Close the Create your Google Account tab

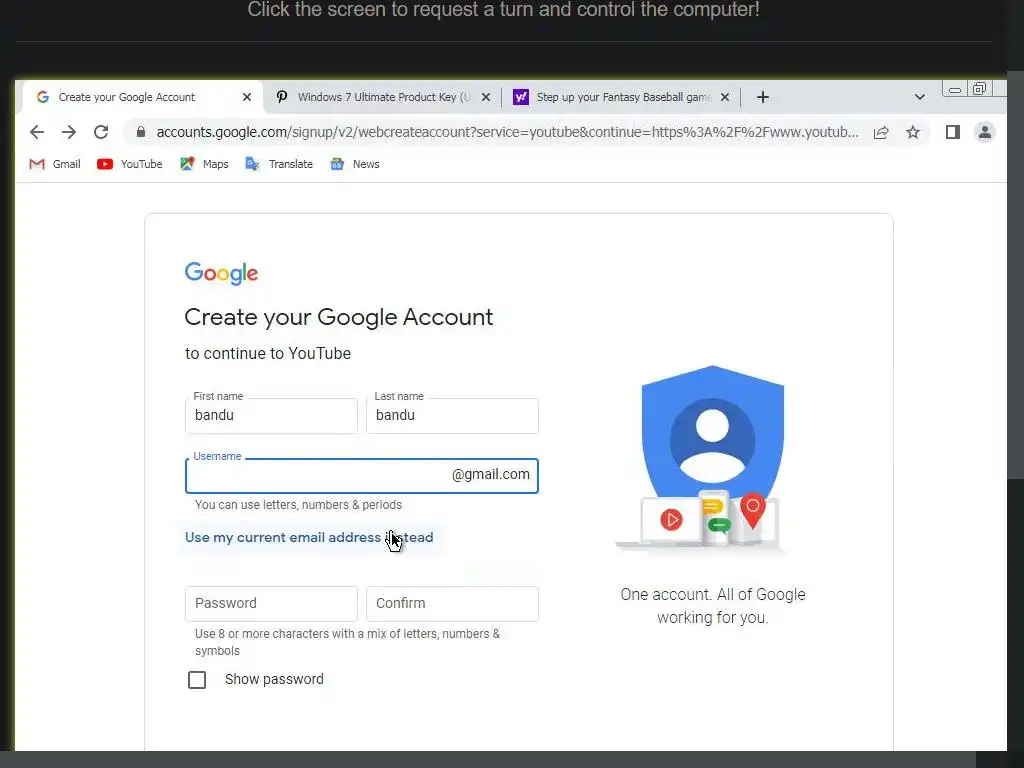pos(247,97)
